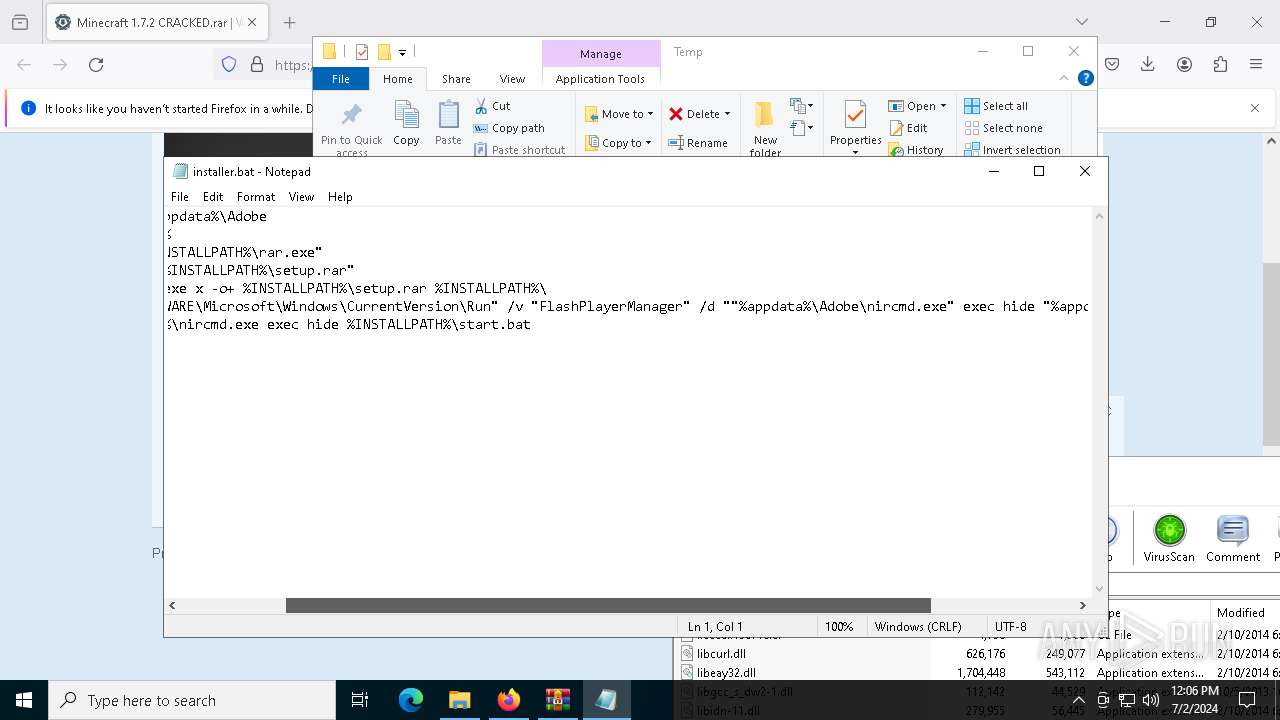
Task: Dismiss the Firefox notification bar
Action: (1255, 108)
